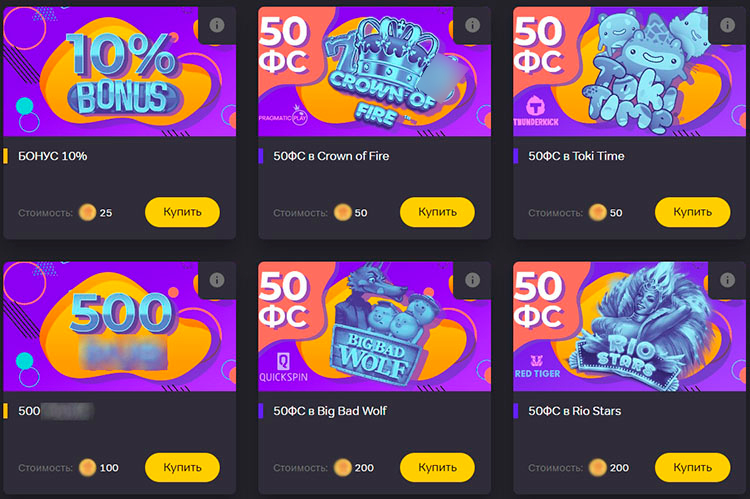Screen dimensions: 750x499
Task: Click the coin icon on the Rio Stars price
Action: pos(598,467)
